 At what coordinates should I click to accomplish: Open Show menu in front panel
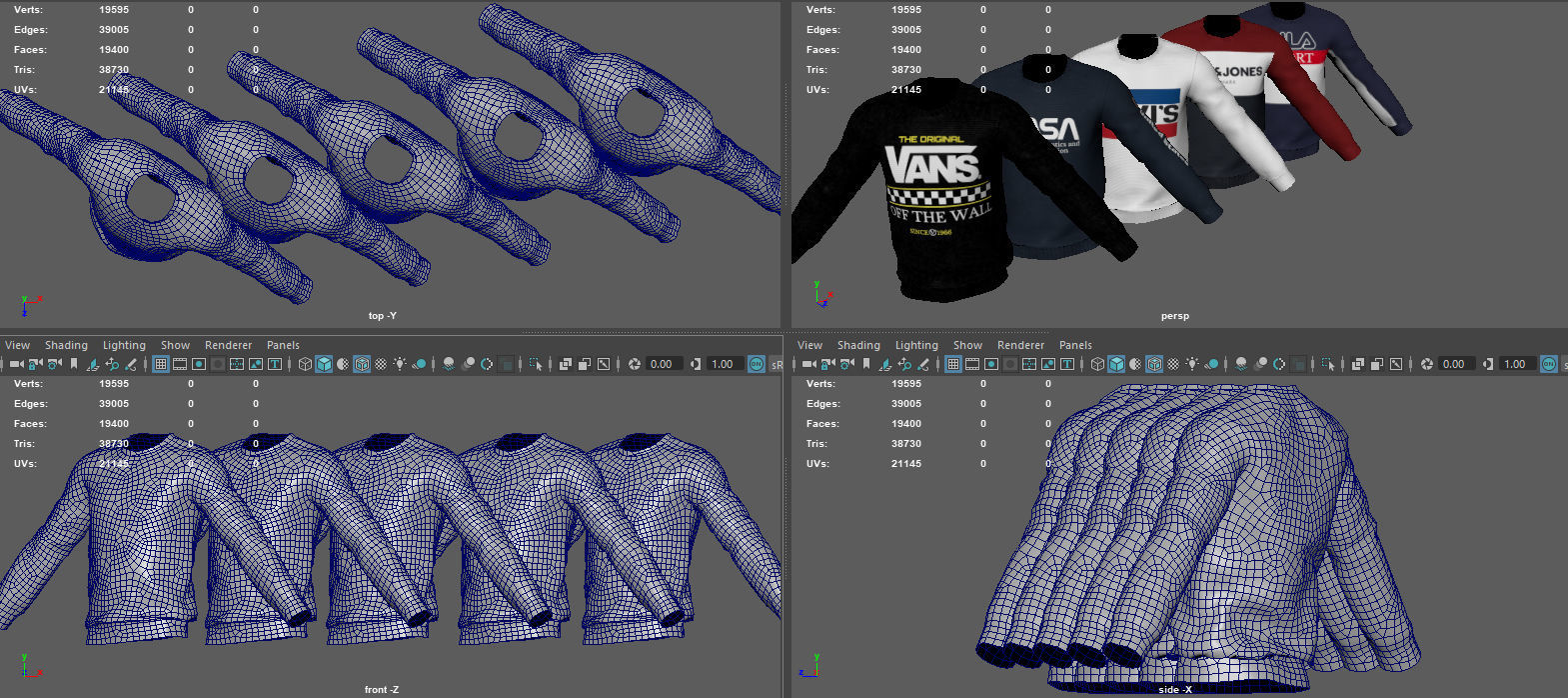(x=175, y=345)
